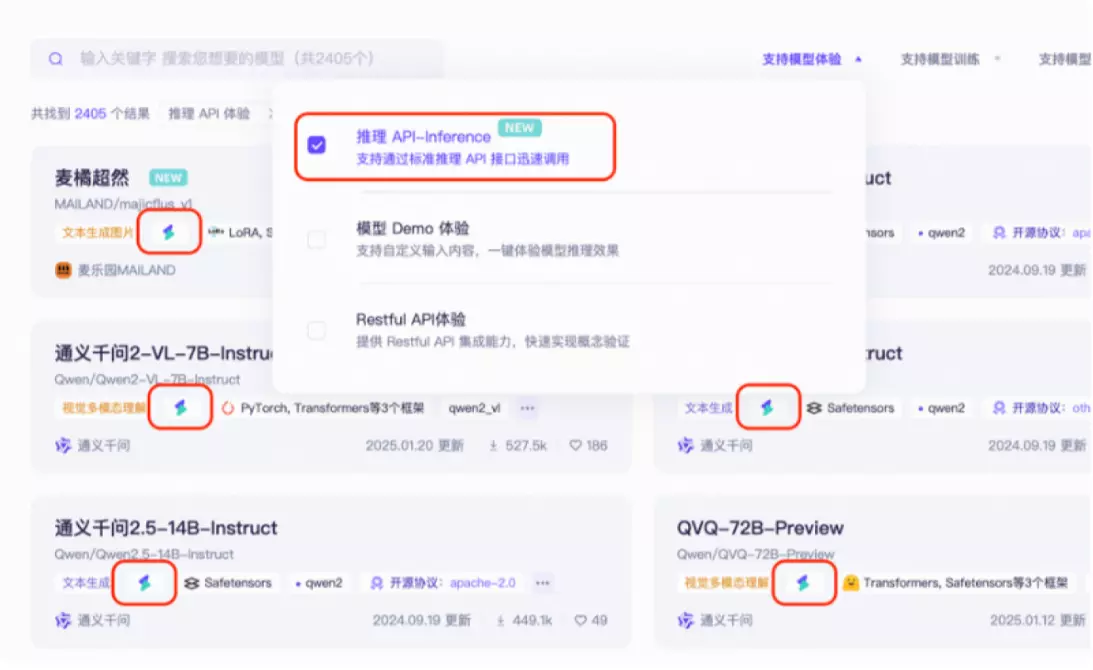The width and height of the screenshot is (1093, 670).
Task: Click the 2025.01.12 更新 date text
Action: tap(1037, 620)
